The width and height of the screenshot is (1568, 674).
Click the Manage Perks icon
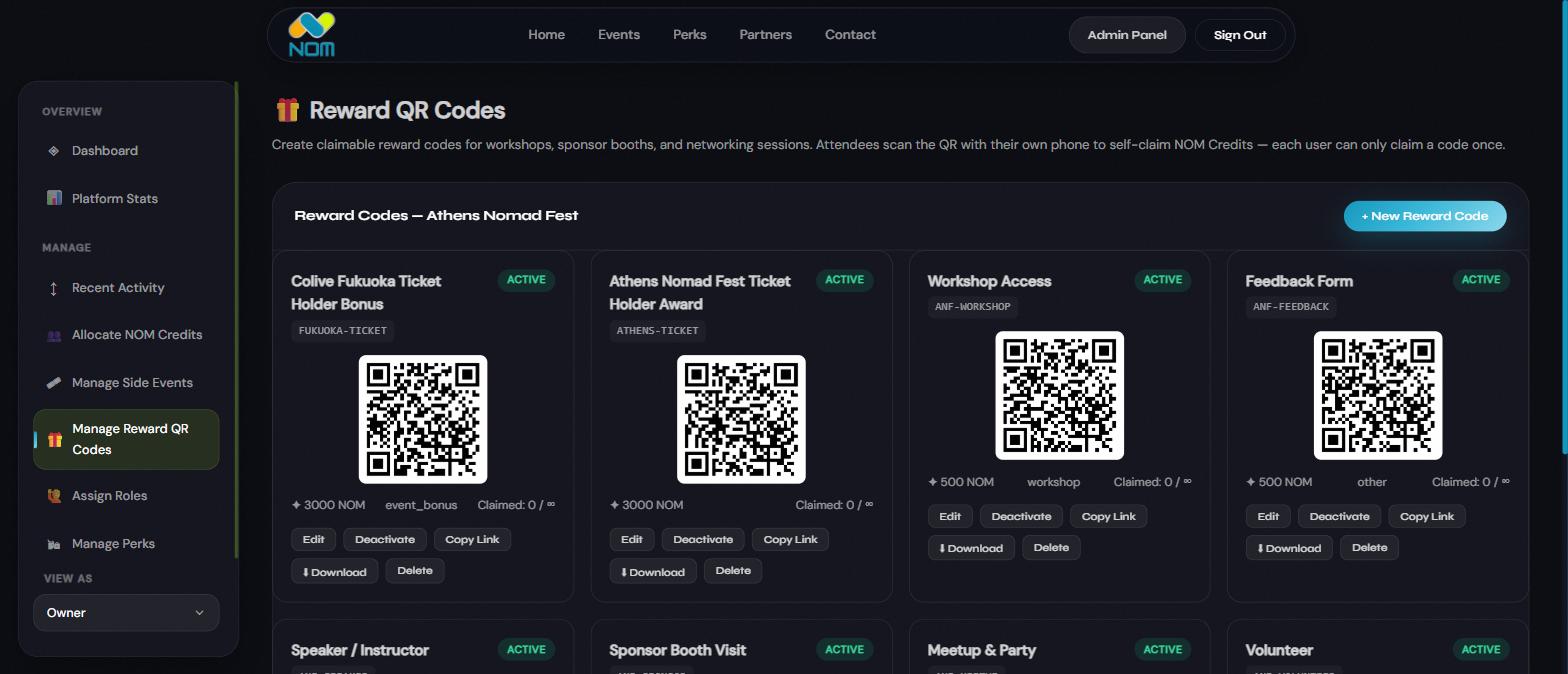(x=54, y=544)
